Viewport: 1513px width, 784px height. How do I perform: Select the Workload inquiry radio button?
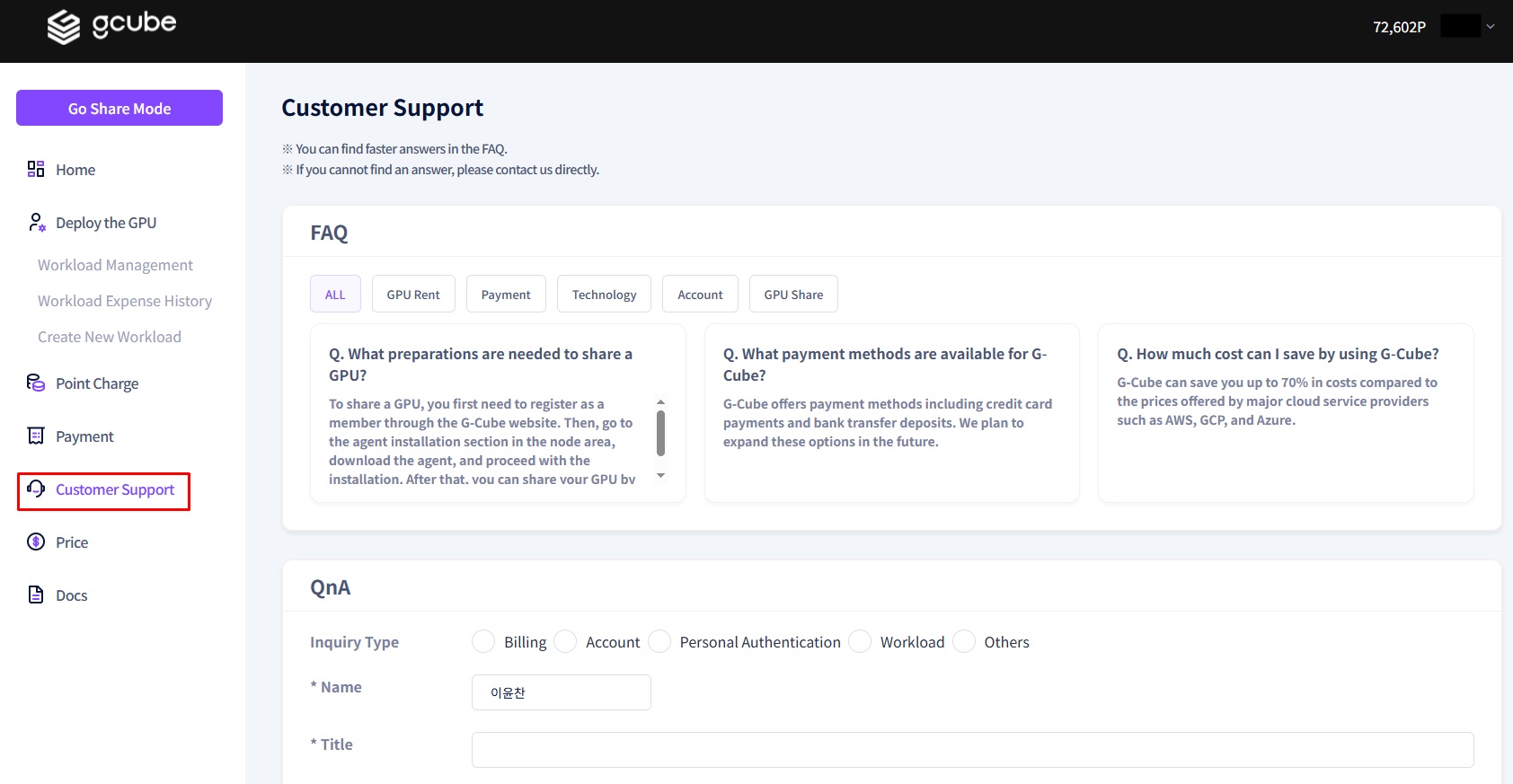860,641
